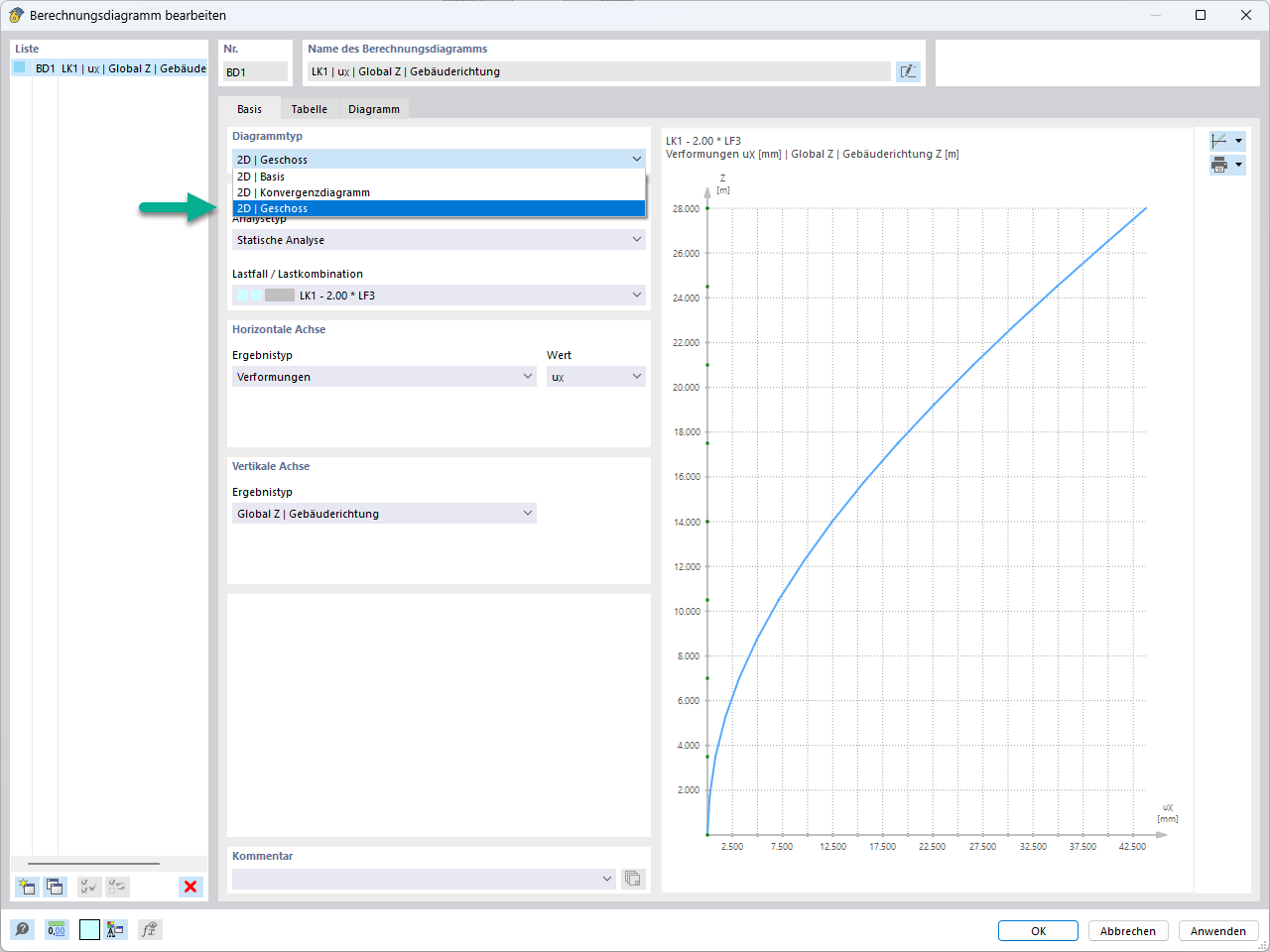The image size is (1270, 952).
Task: Click the Nr. field containing BD1
Action: [255, 71]
